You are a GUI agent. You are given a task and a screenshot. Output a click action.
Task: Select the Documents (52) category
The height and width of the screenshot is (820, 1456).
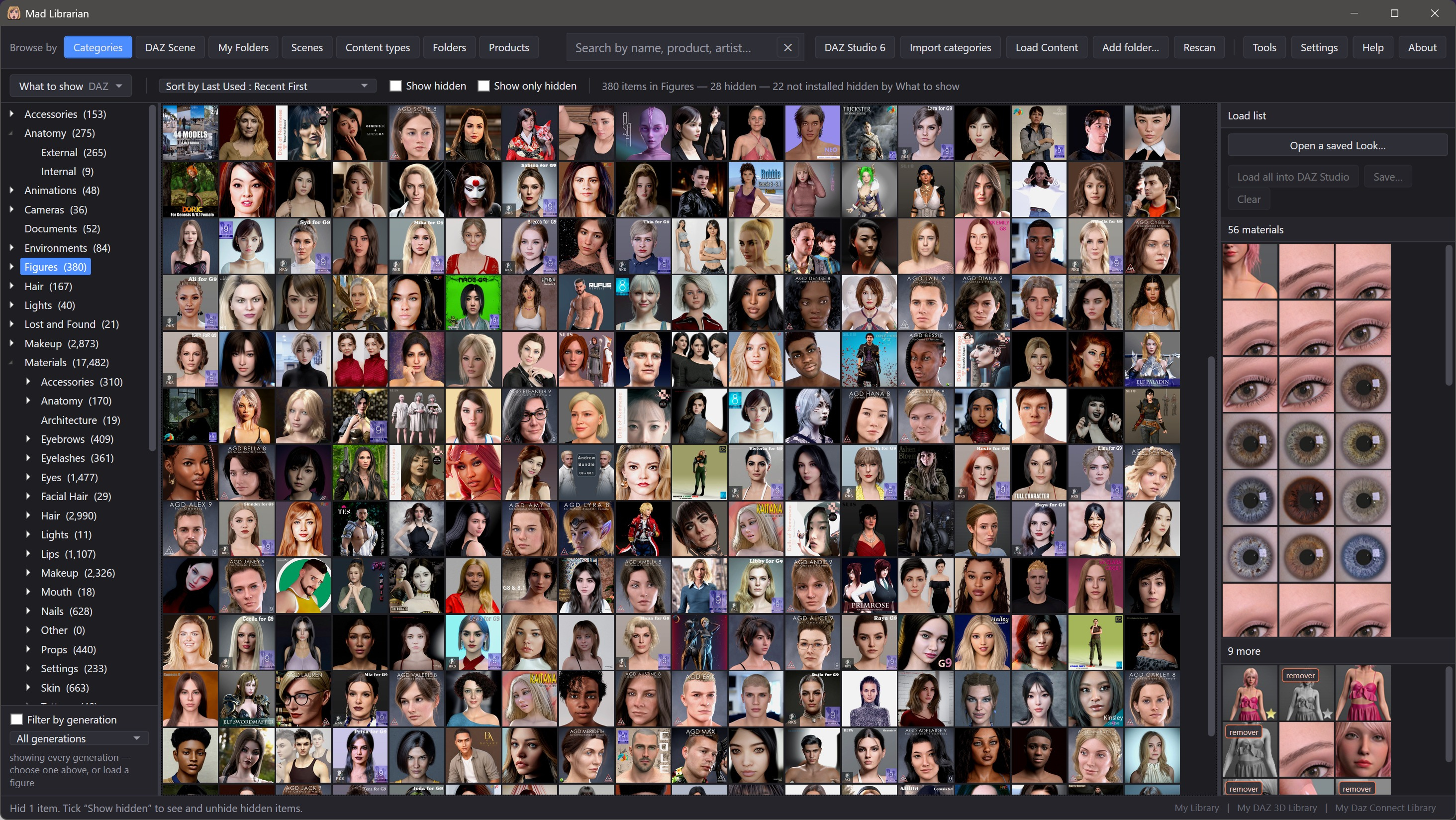62,228
